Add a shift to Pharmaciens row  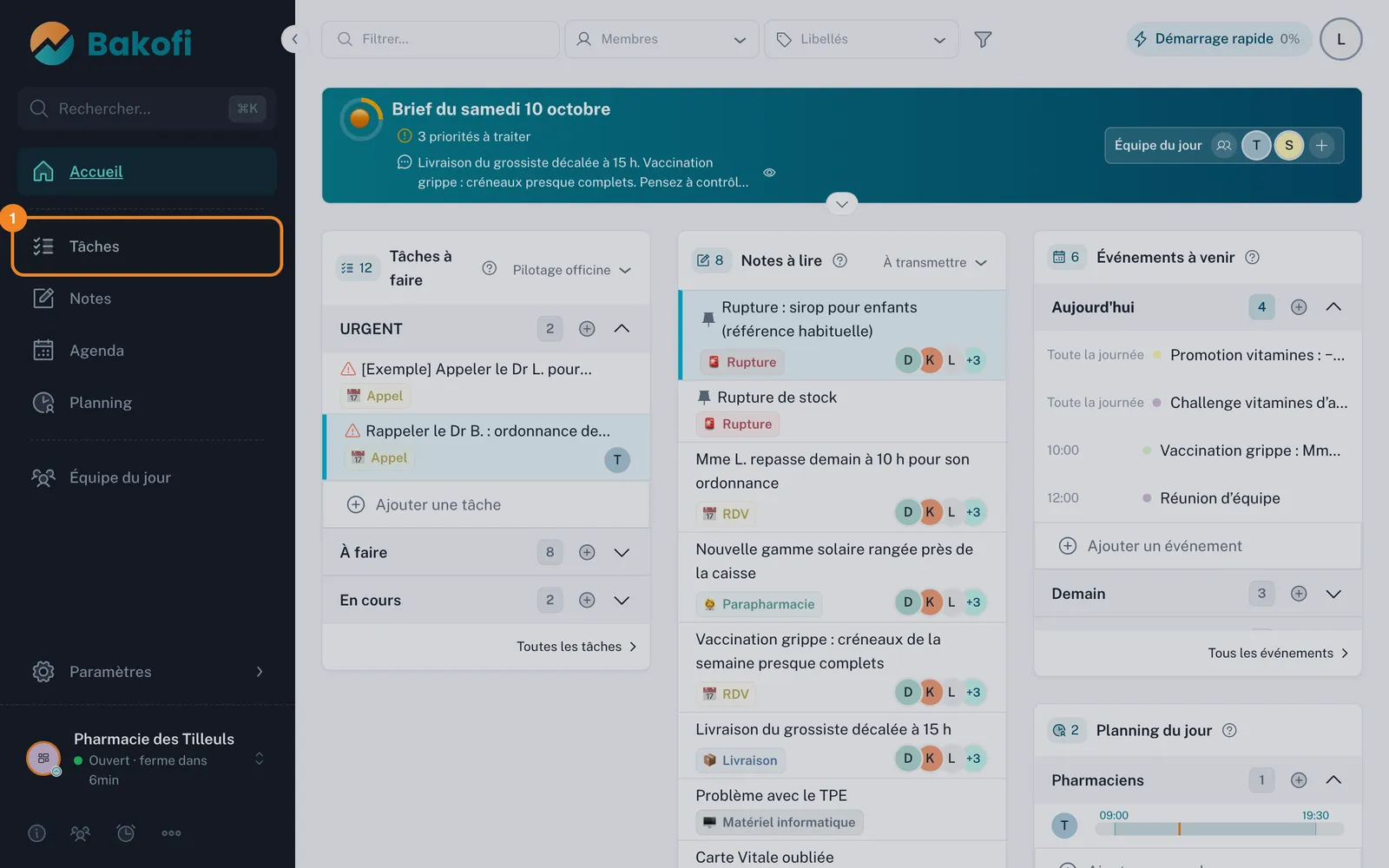(x=1299, y=780)
